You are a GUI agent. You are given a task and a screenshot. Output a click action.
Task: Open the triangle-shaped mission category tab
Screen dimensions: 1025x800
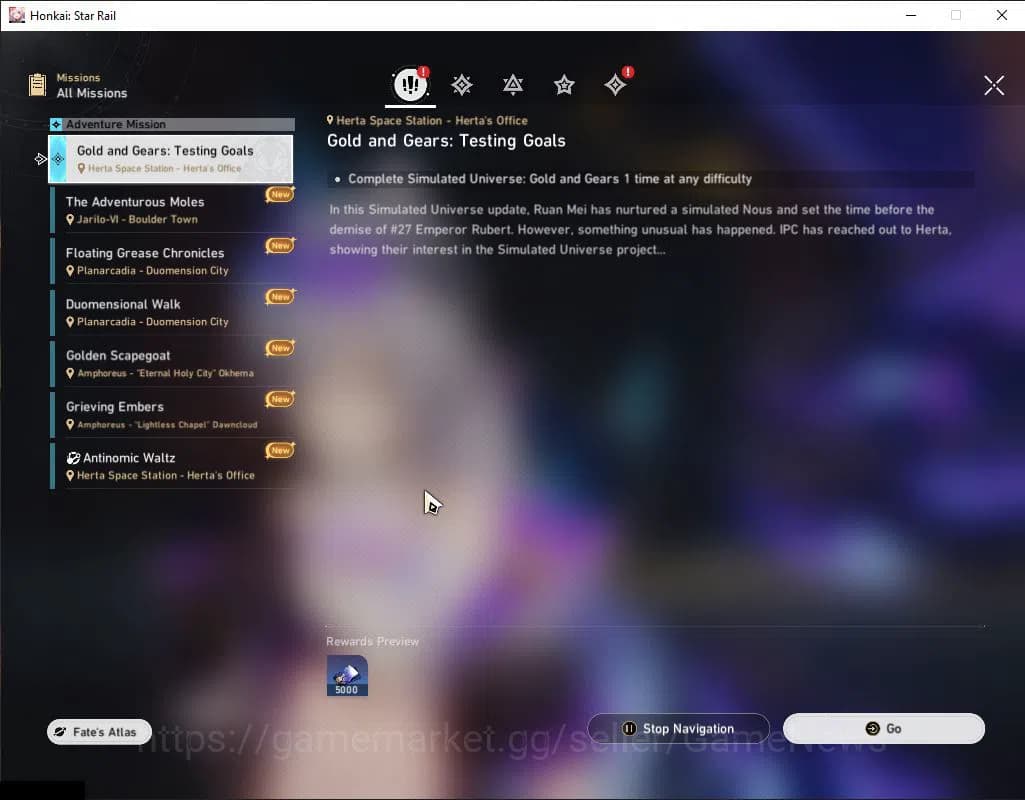tap(513, 85)
